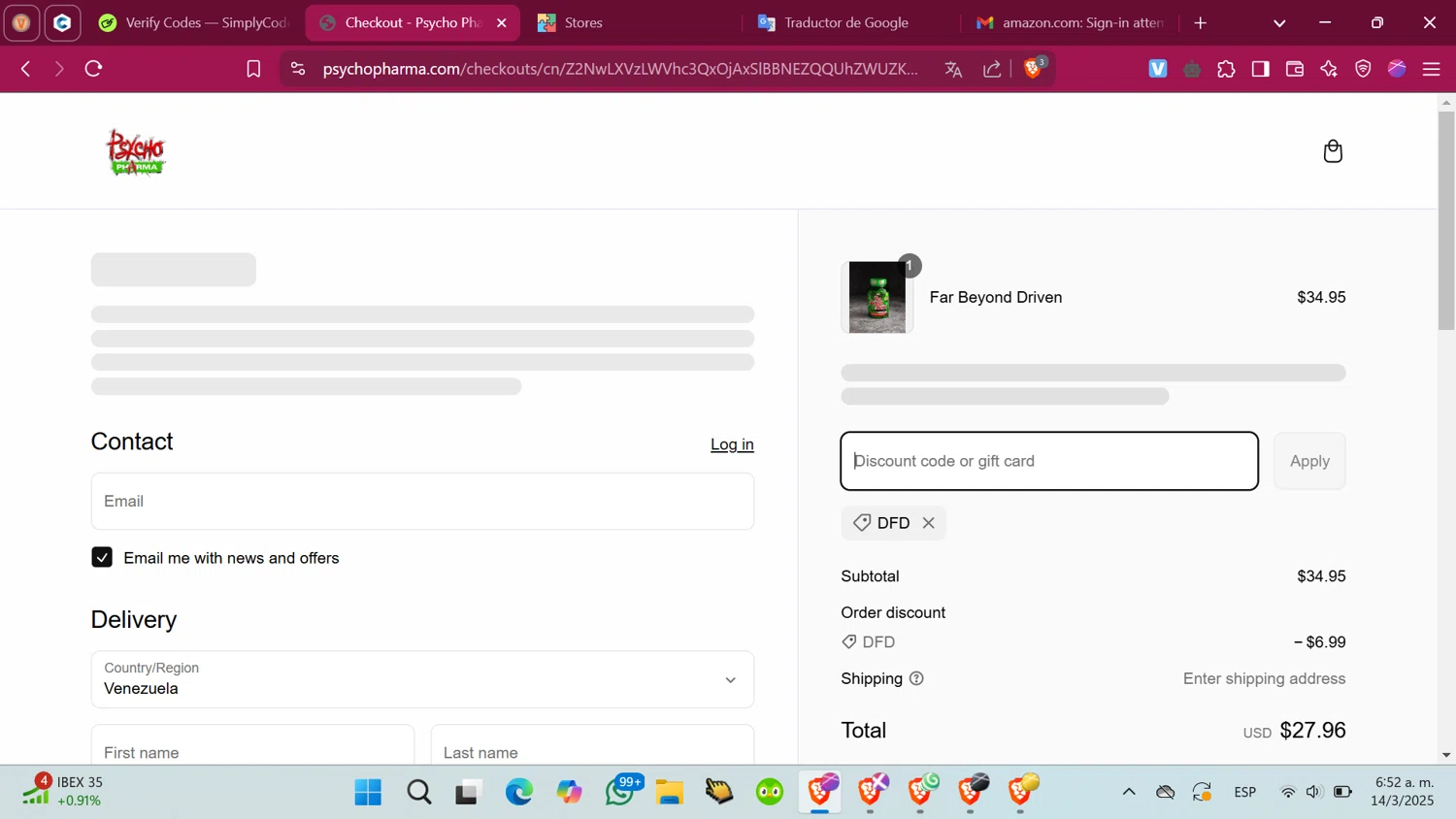Click the Apply discount button

pos(1309,461)
